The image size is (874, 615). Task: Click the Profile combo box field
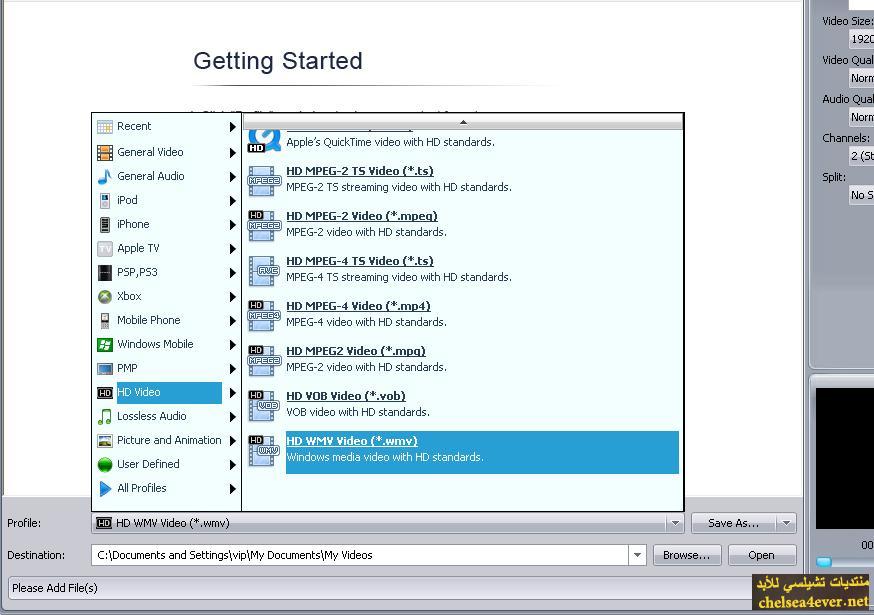click(387, 523)
